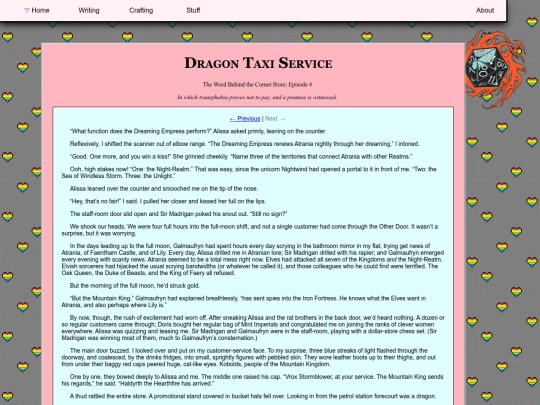Open the Crafting menu

[141, 10]
